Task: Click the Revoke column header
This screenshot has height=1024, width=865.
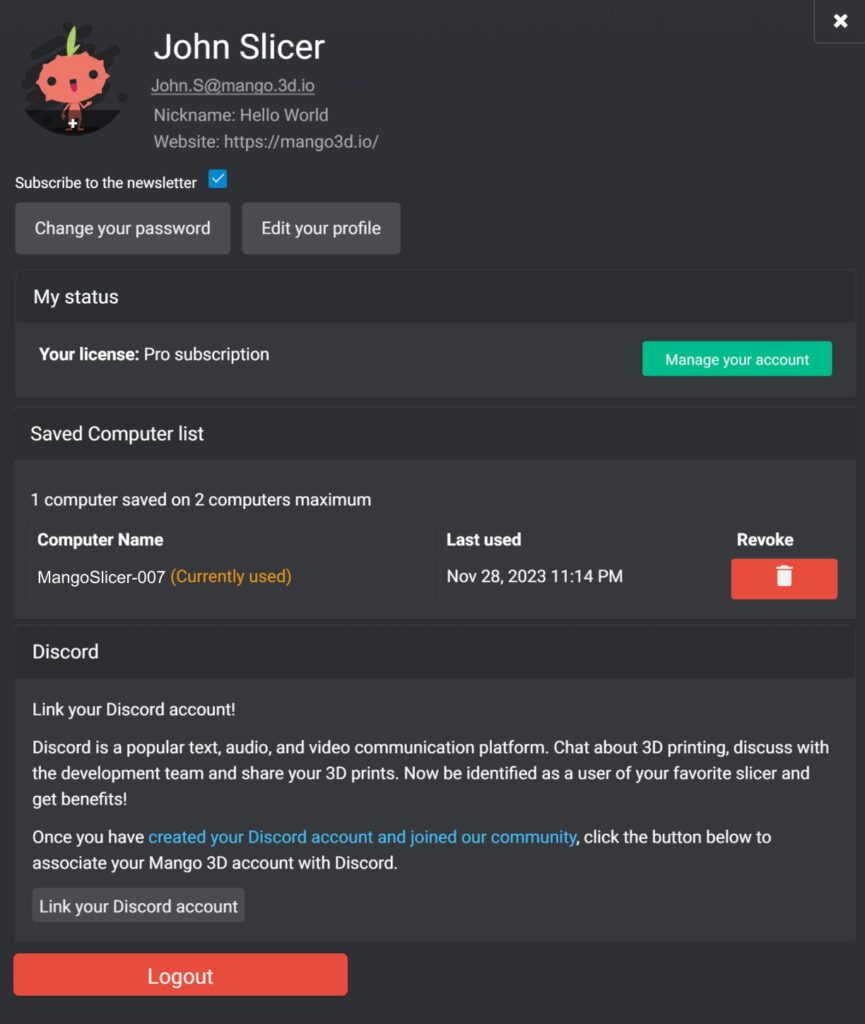Action: pyautogui.click(x=765, y=540)
